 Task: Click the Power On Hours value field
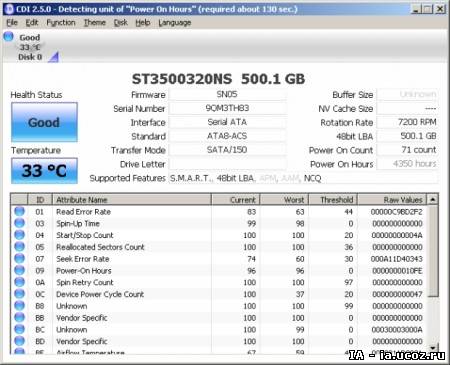[x=407, y=164]
